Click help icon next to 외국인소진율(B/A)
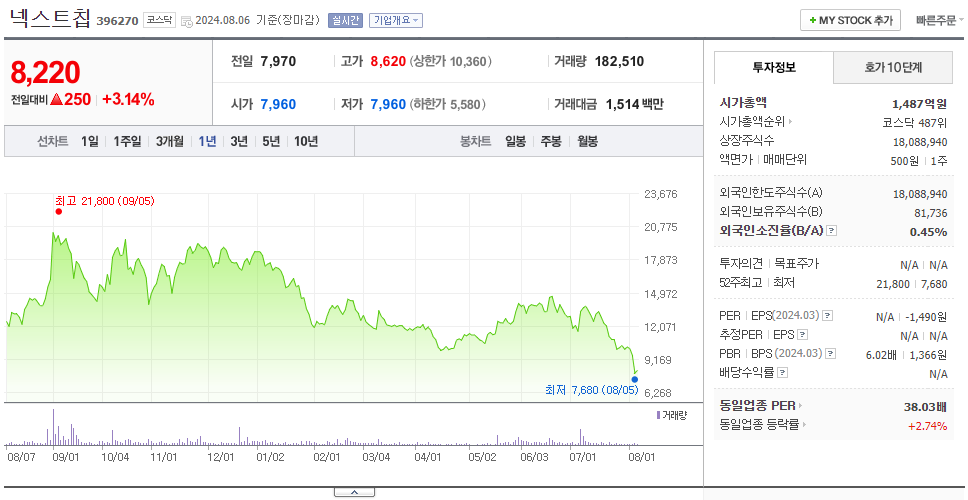 tap(832, 231)
